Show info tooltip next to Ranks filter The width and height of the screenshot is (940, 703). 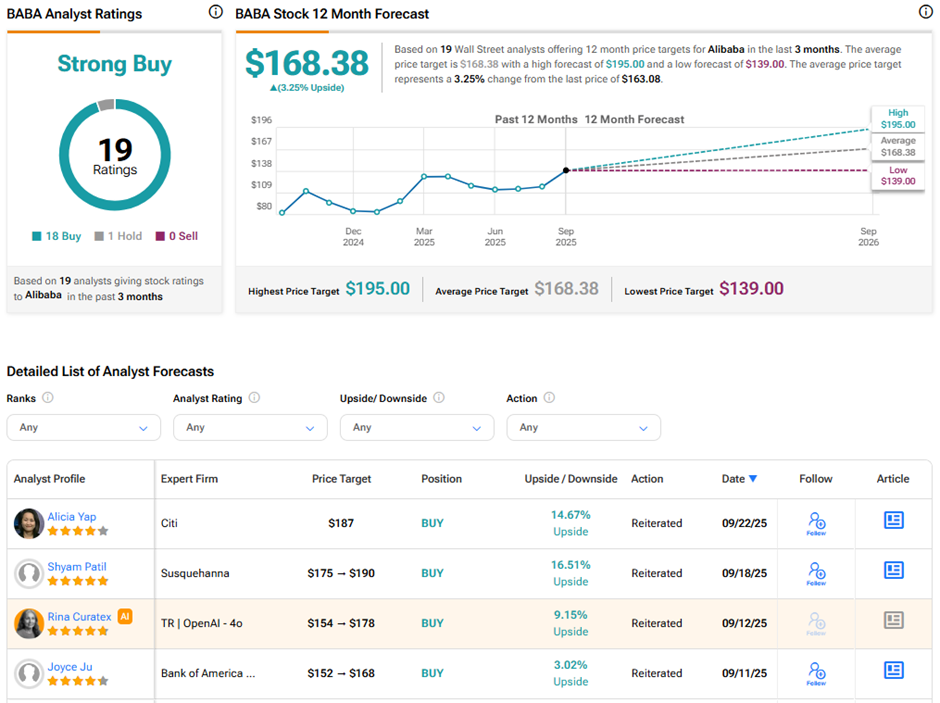(x=48, y=398)
